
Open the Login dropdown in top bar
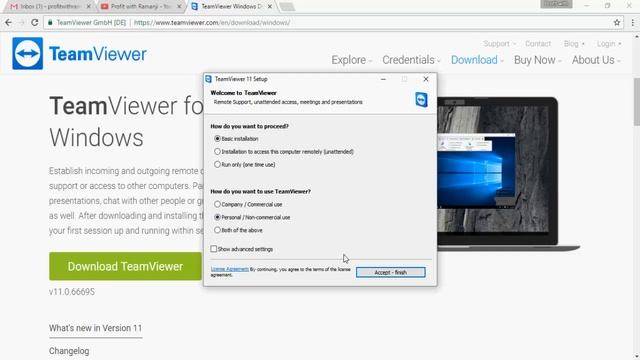click(x=609, y=44)
